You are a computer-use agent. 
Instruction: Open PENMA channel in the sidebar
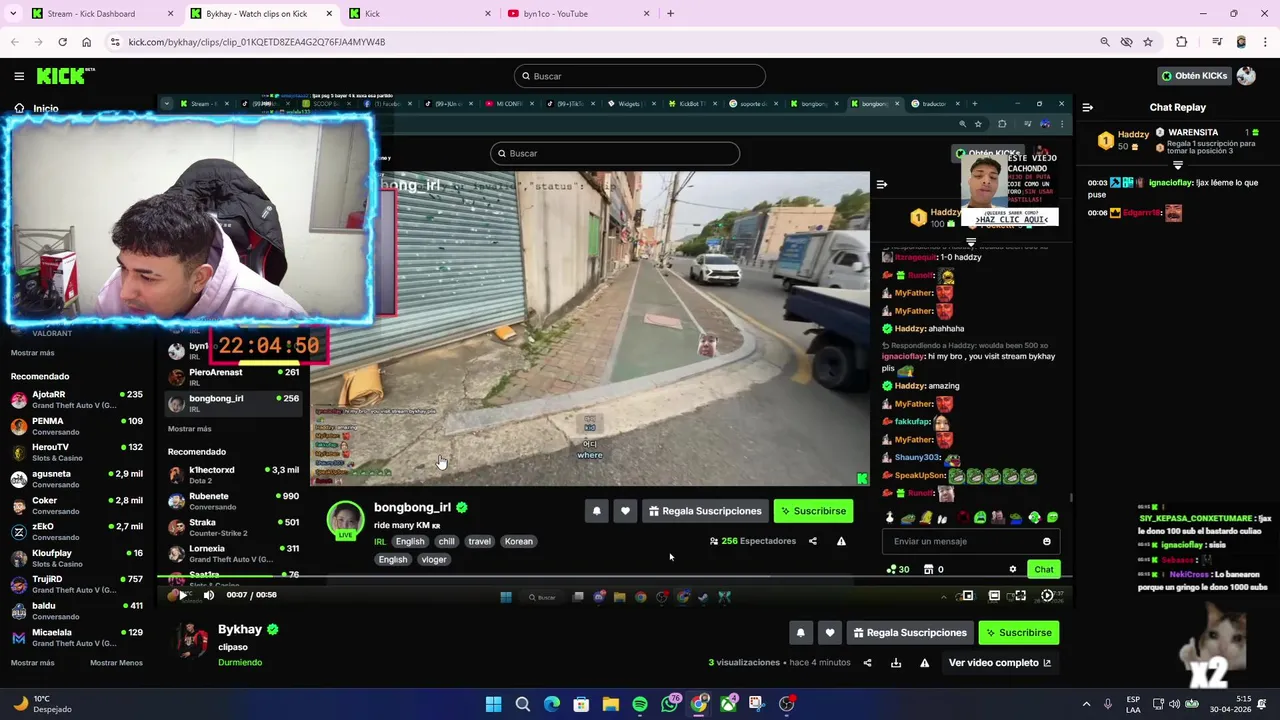click(77, 426)
